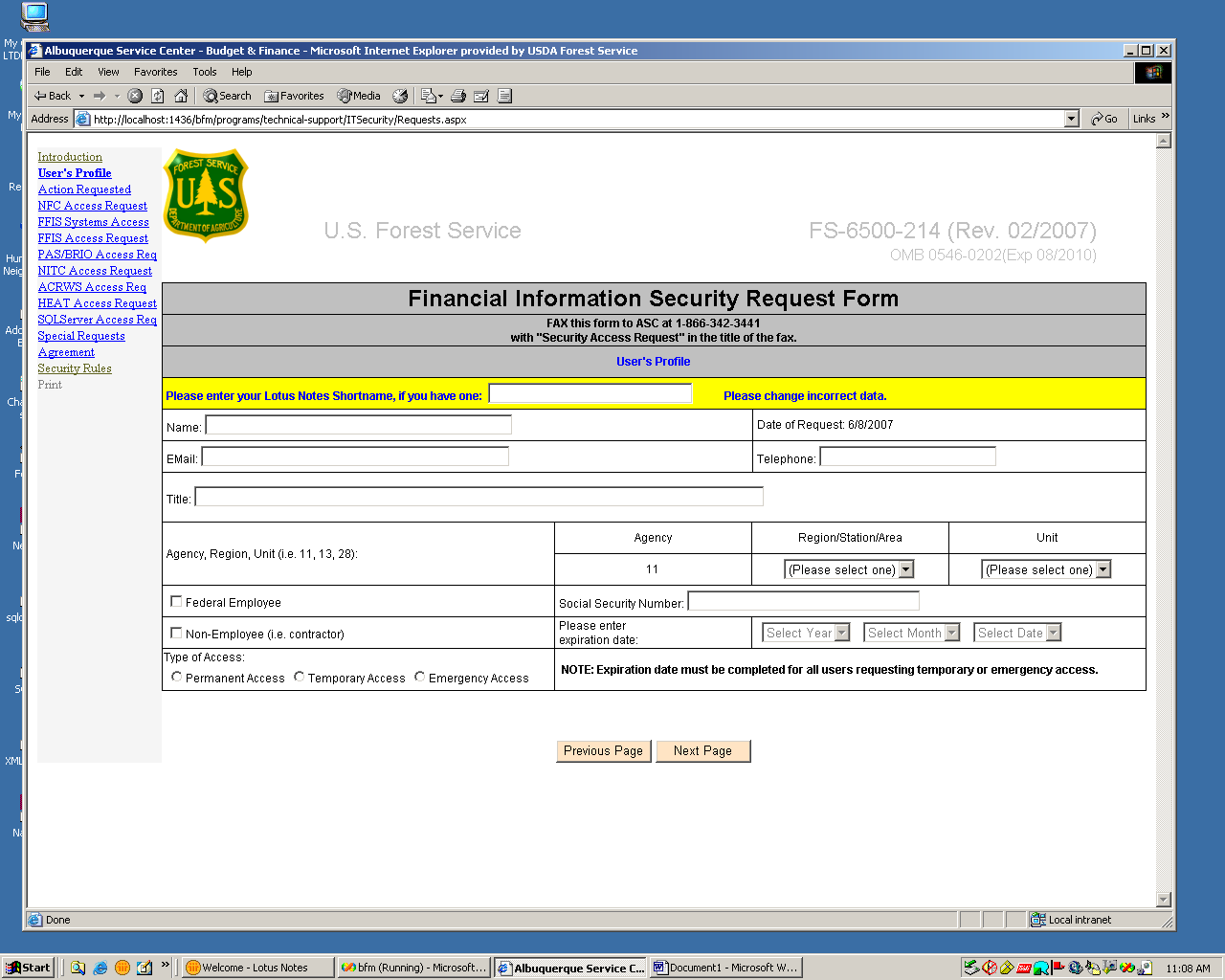Open the Favorites menu in menu bar
This screenshot has height=980, width=1225.
click(155, 72)
